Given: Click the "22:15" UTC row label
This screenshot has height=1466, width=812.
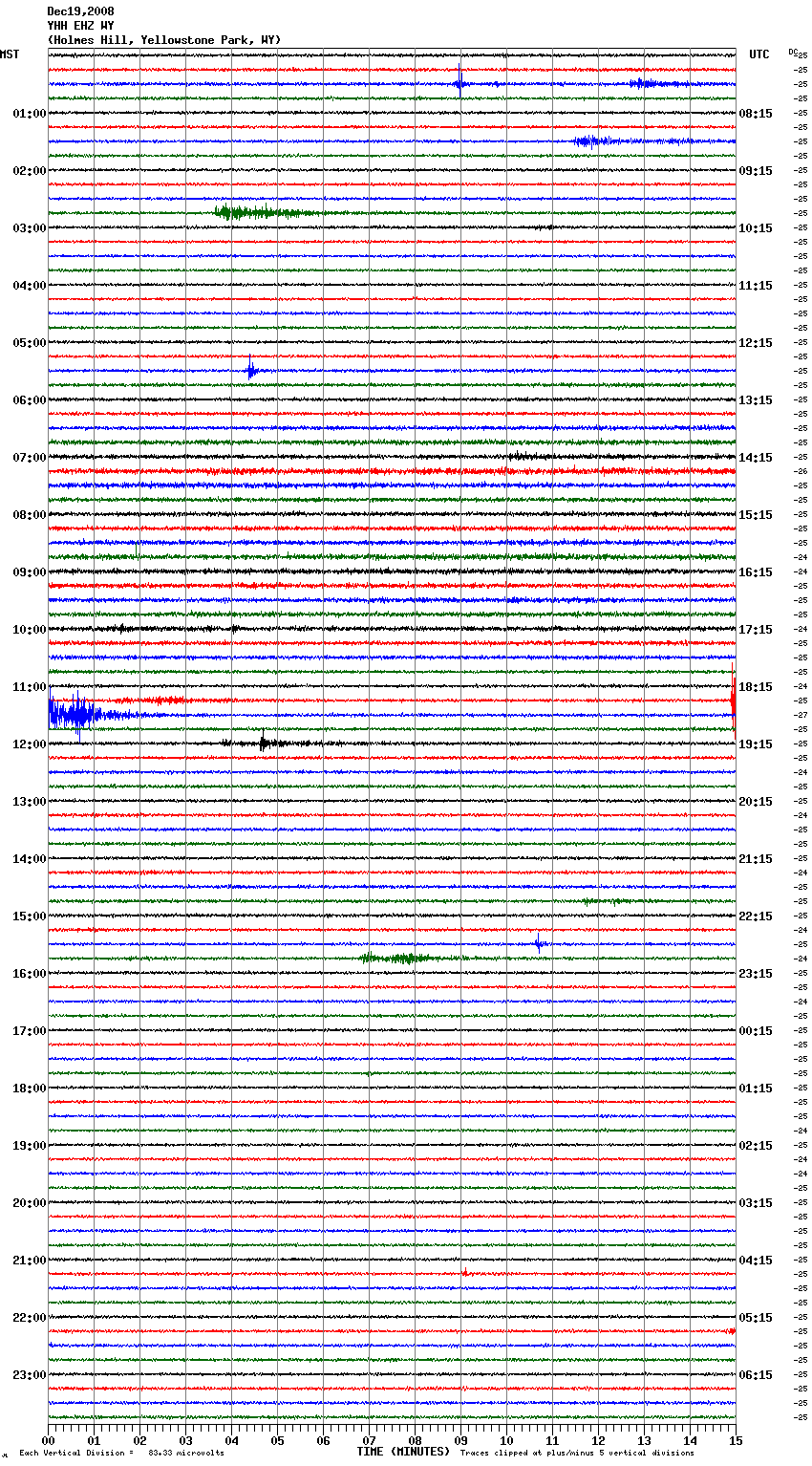Looking at the screenshot, I should coord(756,916).
